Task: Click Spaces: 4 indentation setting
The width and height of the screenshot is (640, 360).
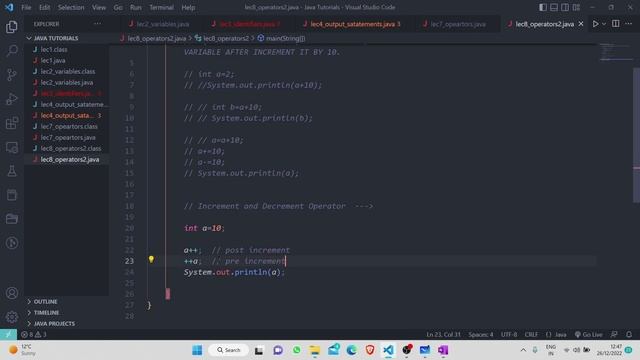Action: (x=481, y=334)
